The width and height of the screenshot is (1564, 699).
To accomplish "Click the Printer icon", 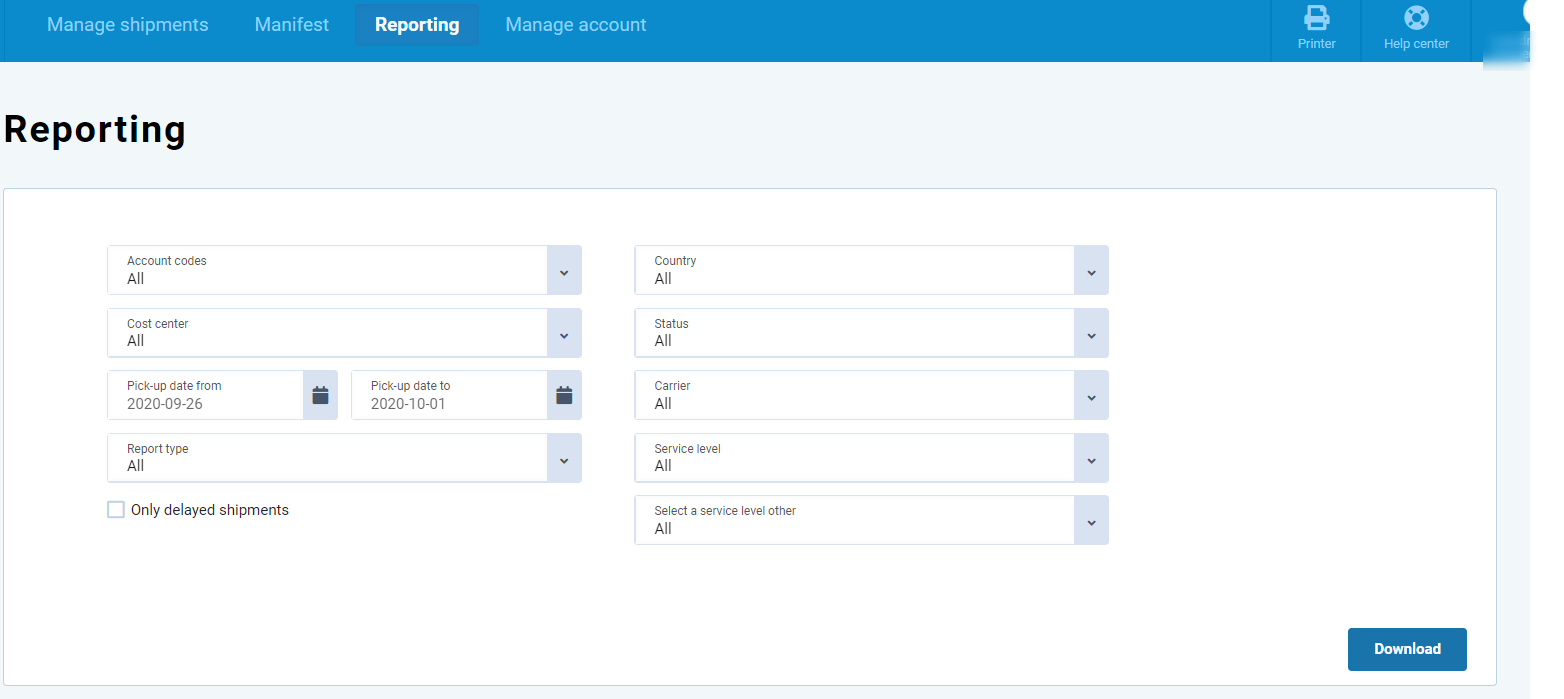I will pyautogui.click(x=1316, y=19).
